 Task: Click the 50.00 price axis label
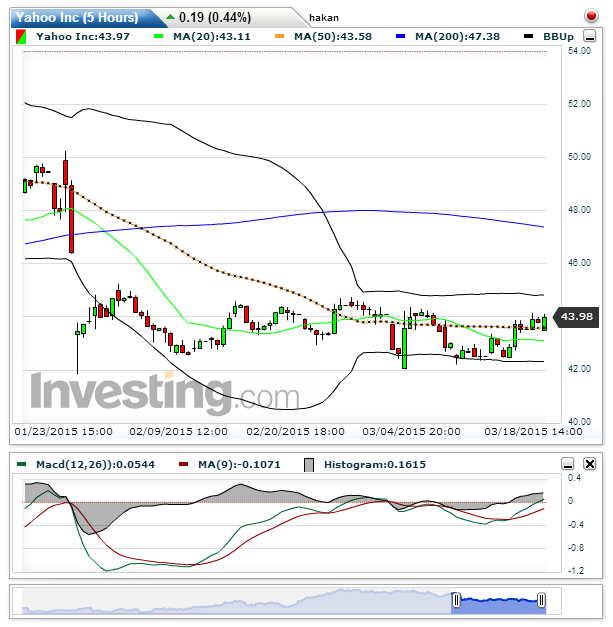579,157
